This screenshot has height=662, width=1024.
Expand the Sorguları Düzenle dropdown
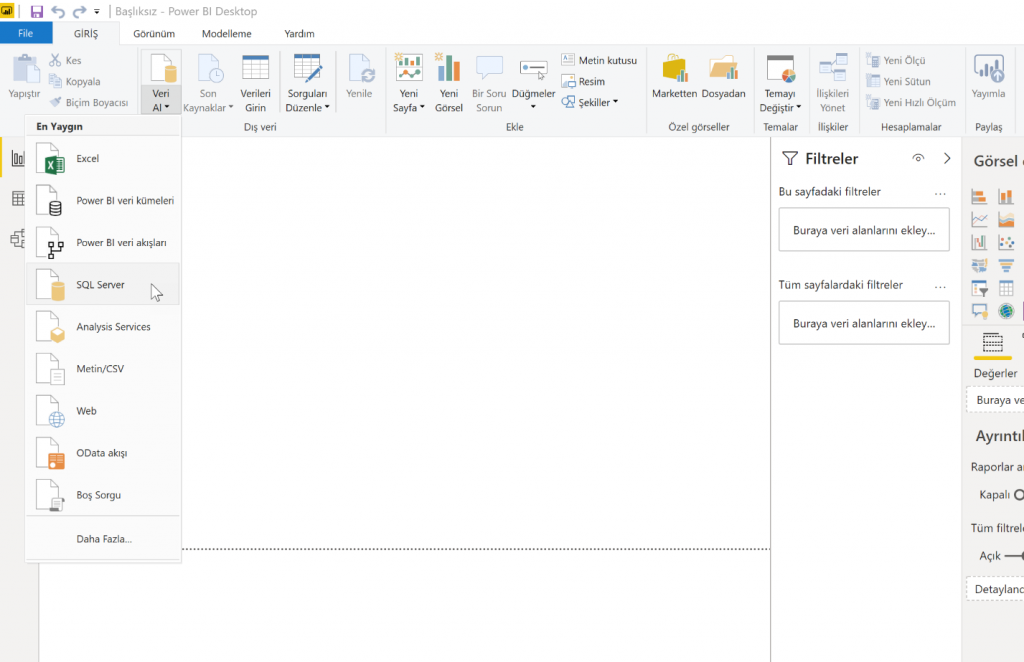pyautogui.click(x=327, y=108)
